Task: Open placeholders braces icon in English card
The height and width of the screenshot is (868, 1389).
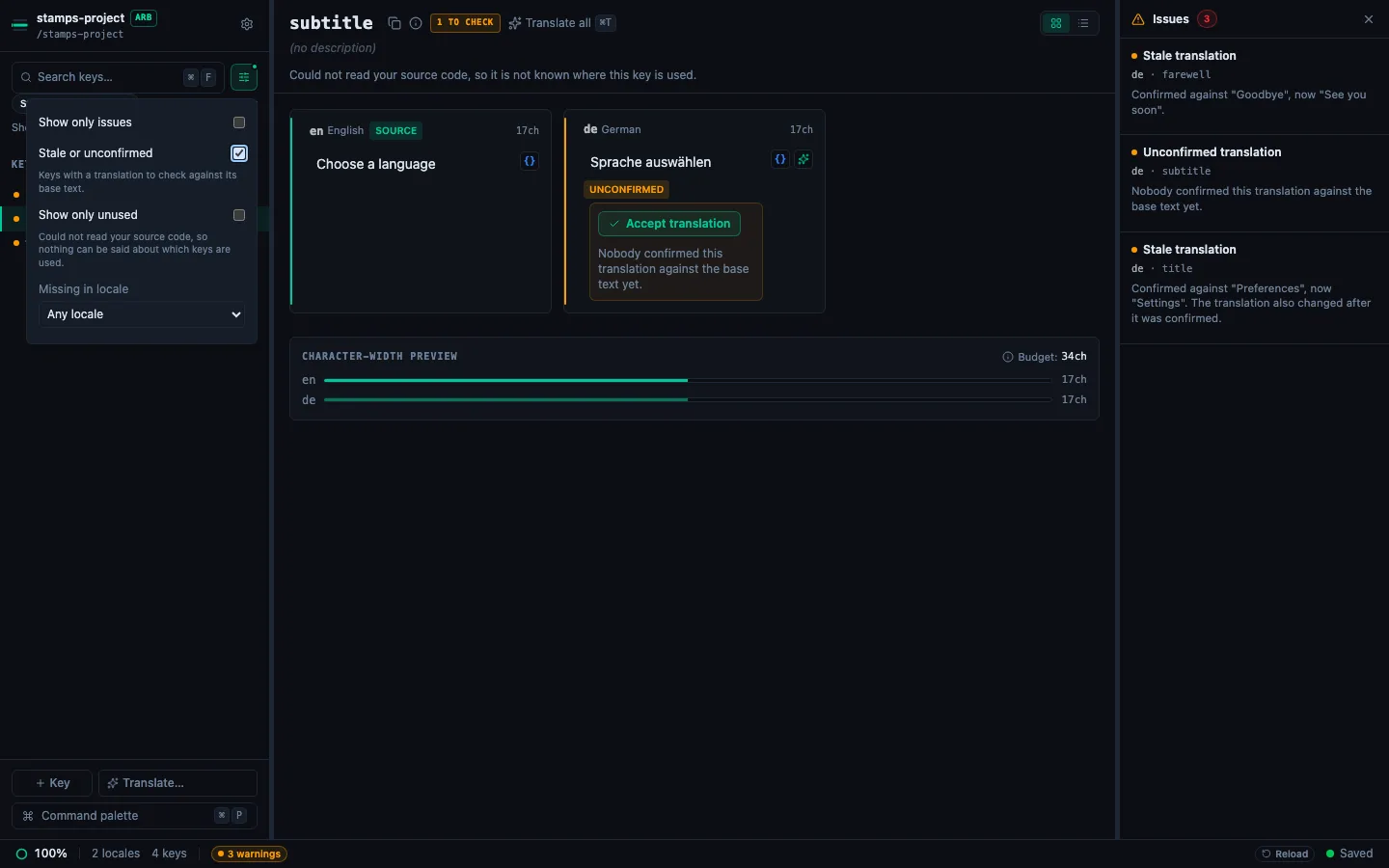Action: click(x=530, y=161)
